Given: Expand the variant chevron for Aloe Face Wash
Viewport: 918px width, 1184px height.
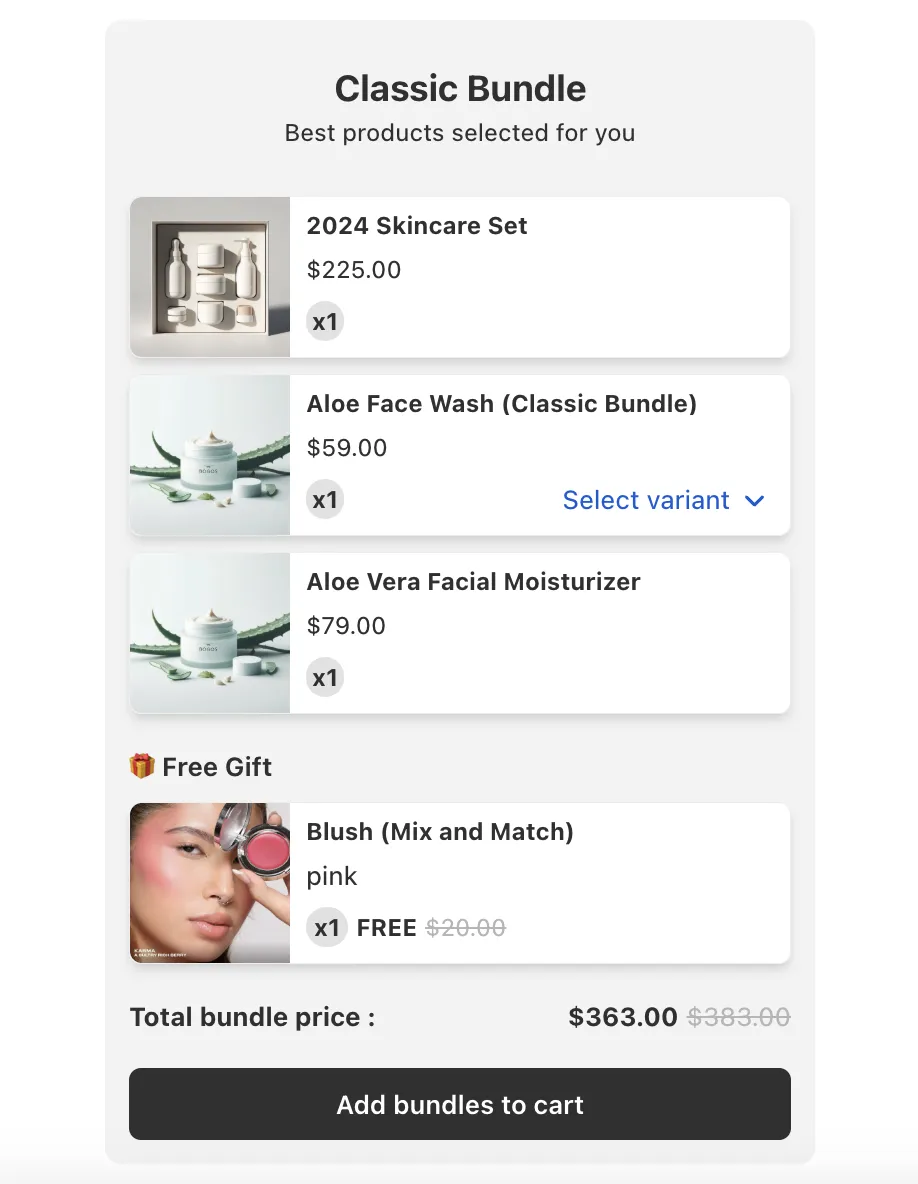Looking at the screenshot, I should click(x=755, y=501).
